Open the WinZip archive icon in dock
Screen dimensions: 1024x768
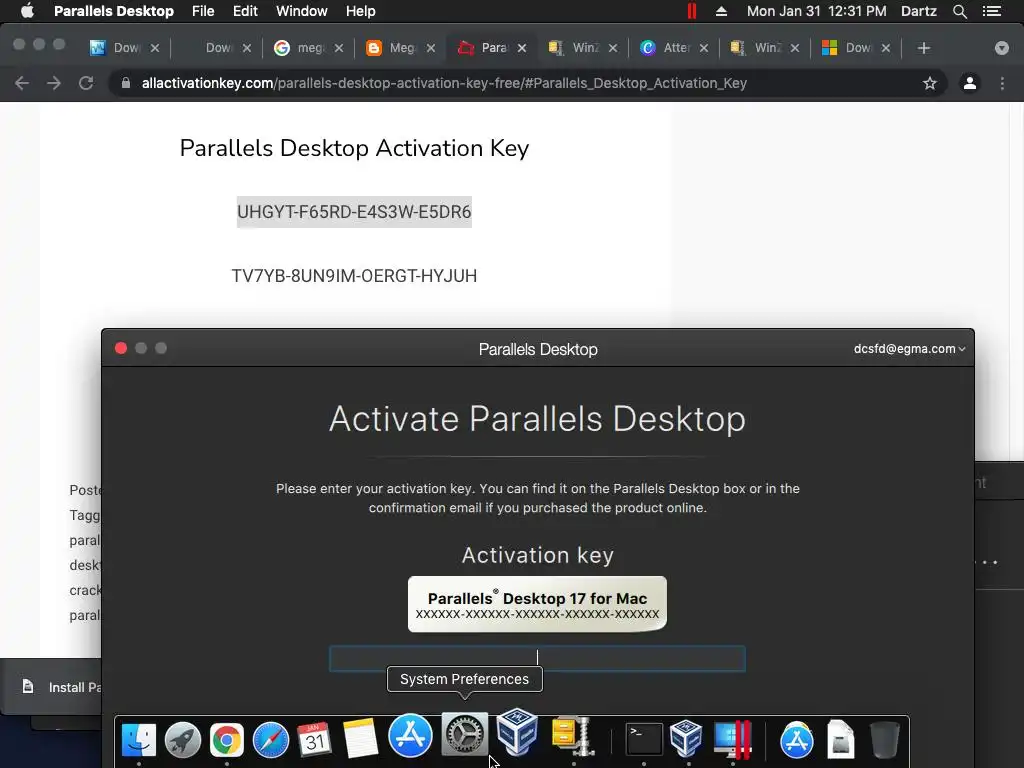point(573,736)
